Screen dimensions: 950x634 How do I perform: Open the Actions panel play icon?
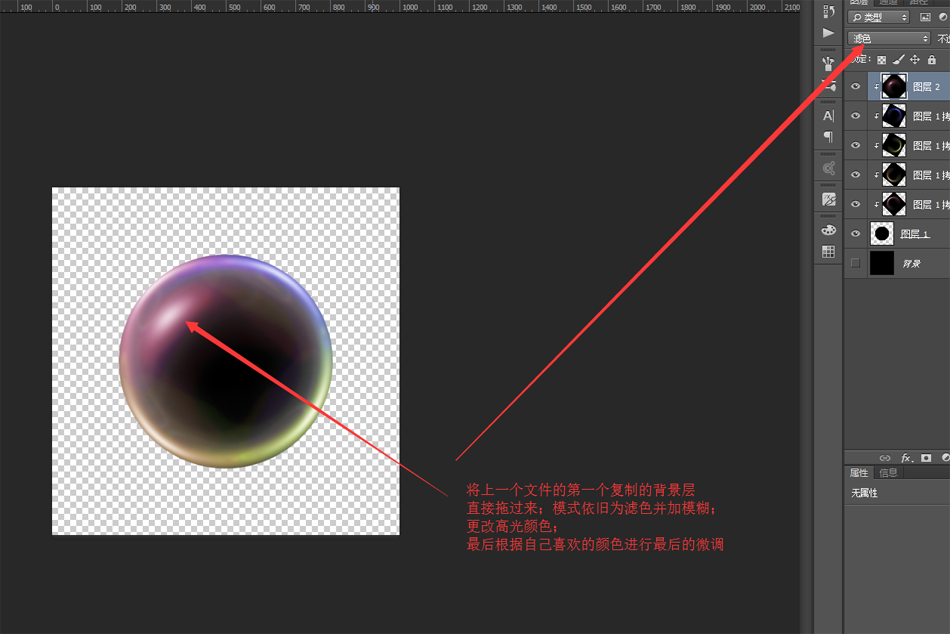coord(828,33)
